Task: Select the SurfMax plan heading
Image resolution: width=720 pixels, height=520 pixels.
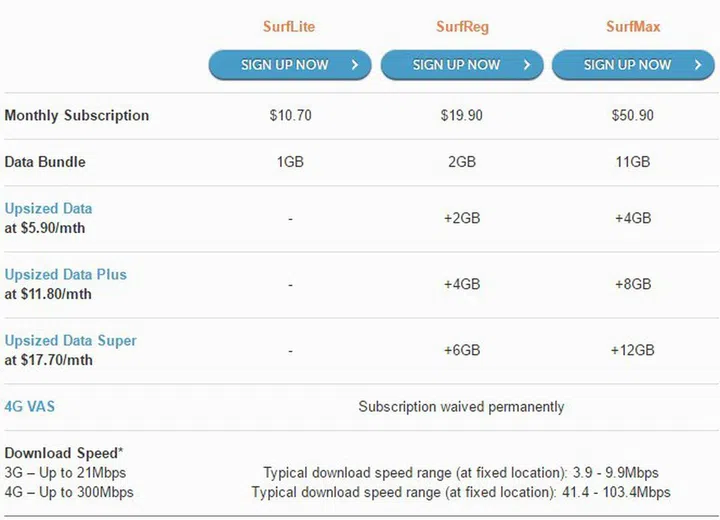Action: coord(632,27)
